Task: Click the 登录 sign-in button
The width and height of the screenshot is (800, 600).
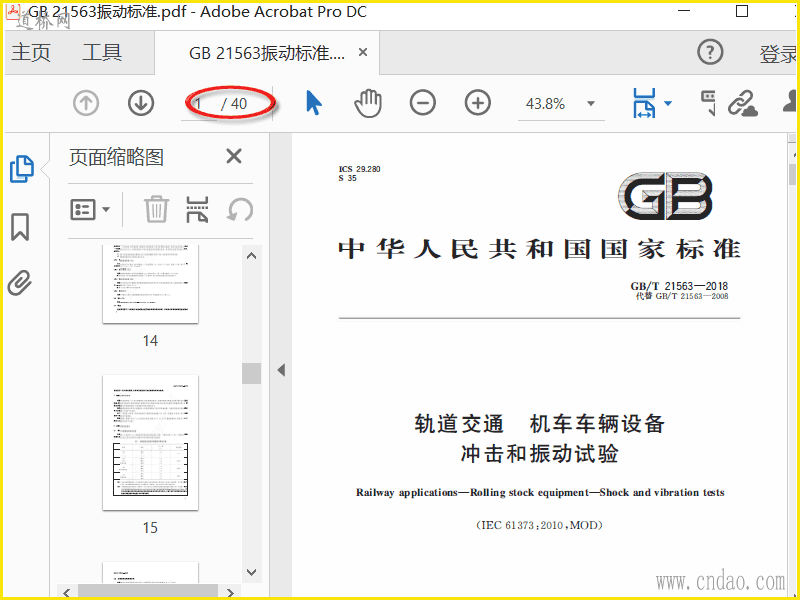Action: pyautogui.click(x=778, y=54)
